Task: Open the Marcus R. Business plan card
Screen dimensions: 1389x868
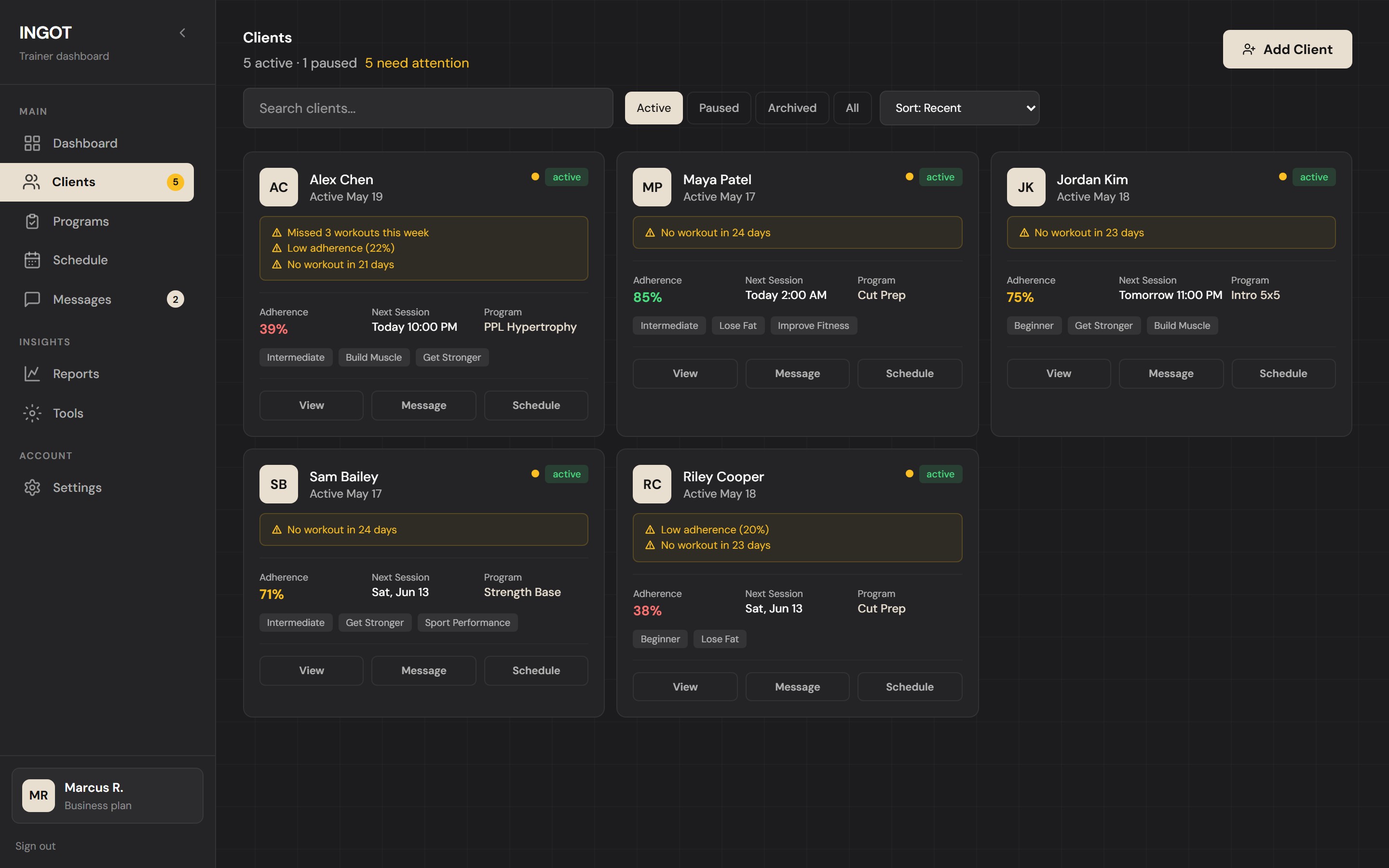Action: coord(108,796)
